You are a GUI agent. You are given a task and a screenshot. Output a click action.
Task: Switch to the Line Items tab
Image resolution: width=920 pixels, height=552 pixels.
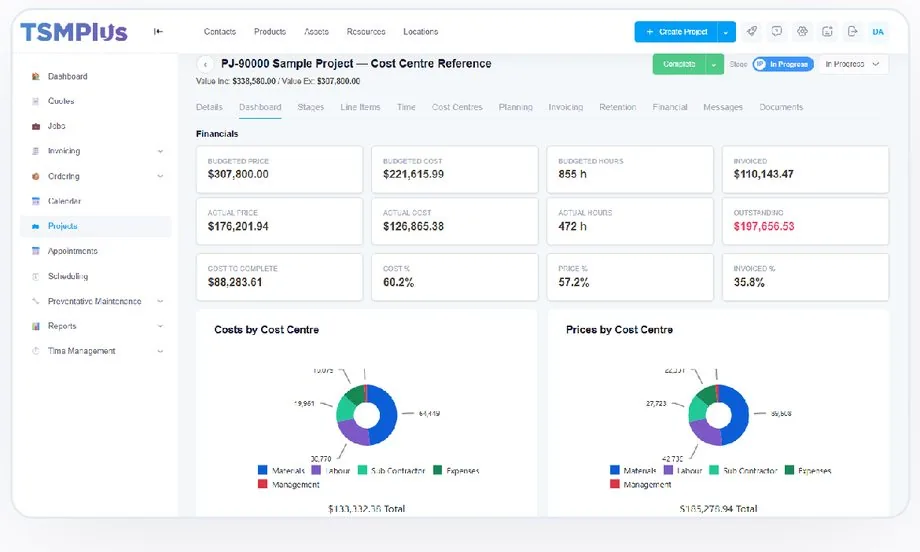point(360,107)
